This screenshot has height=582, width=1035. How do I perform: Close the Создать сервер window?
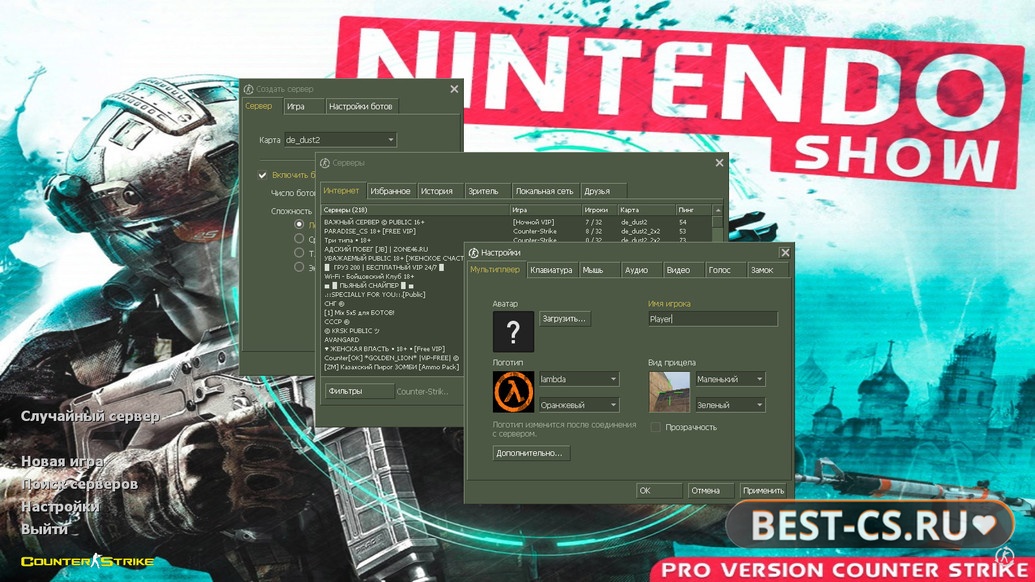pyautogui.click(x=454, y=89)
